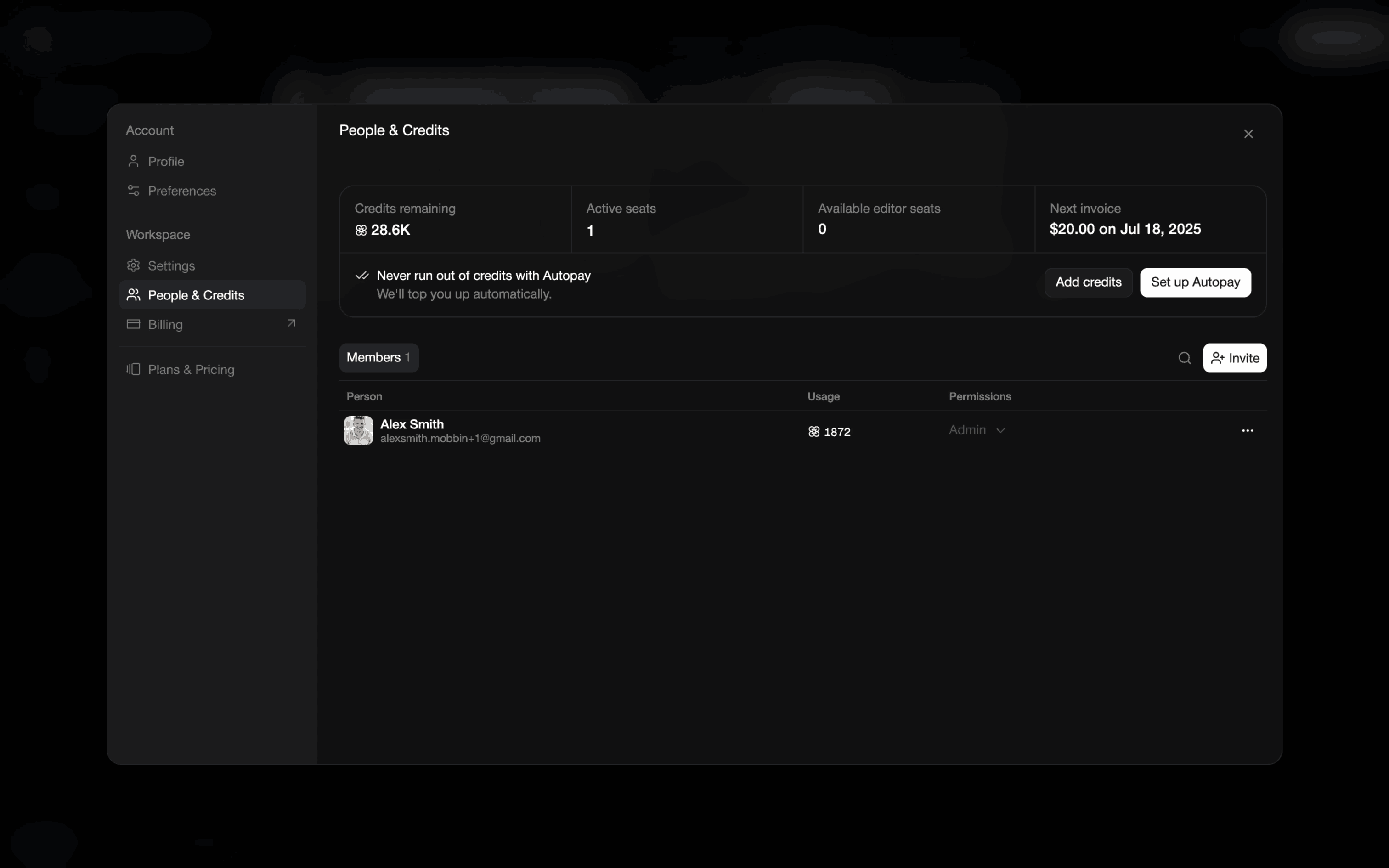Viewport: 1389px width, 868px height.
Task: Click the search members magnifier icon
Action: [1184, 358]
